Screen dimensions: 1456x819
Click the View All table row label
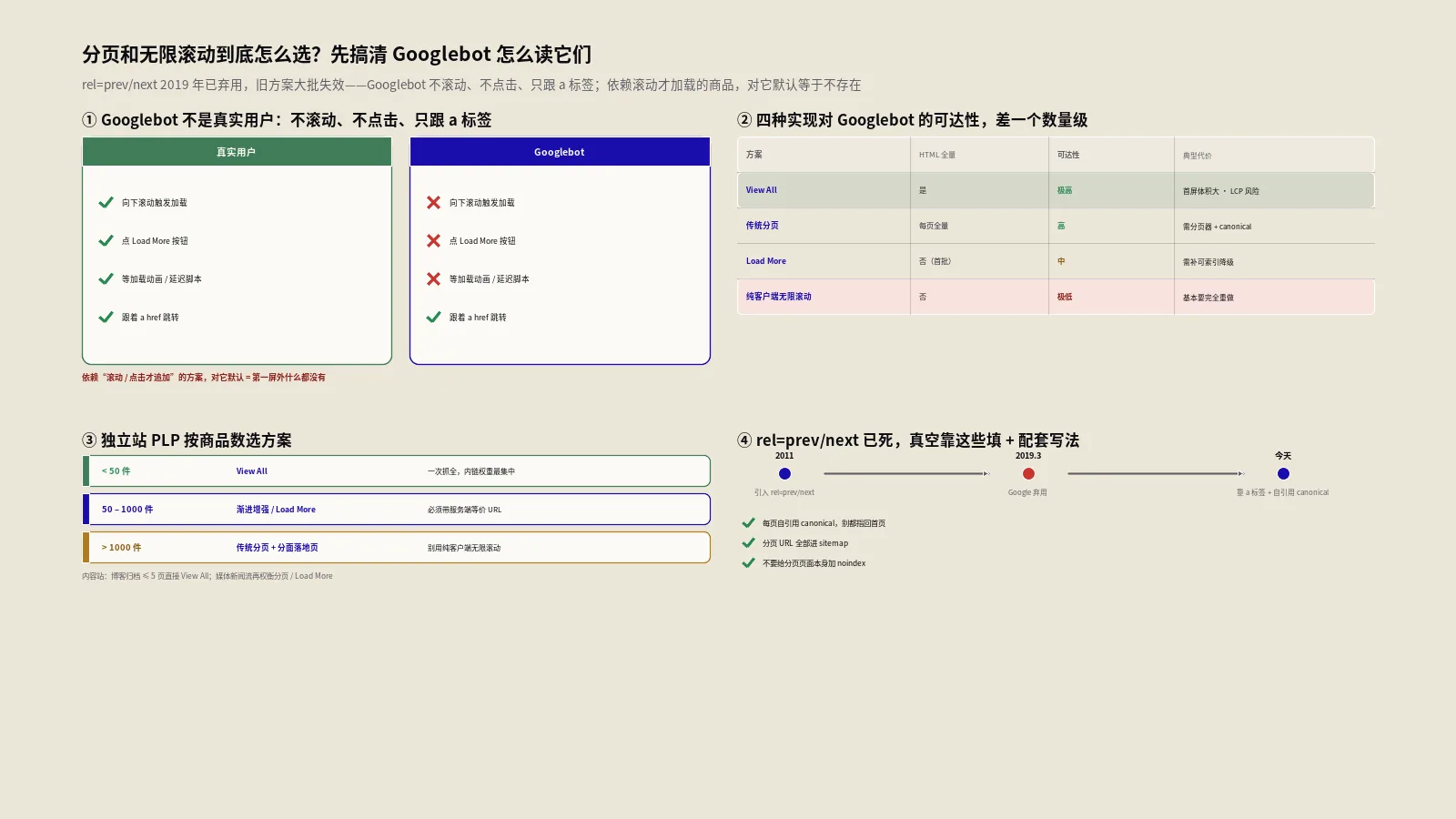pyautogui.click(x=761, y=190)
